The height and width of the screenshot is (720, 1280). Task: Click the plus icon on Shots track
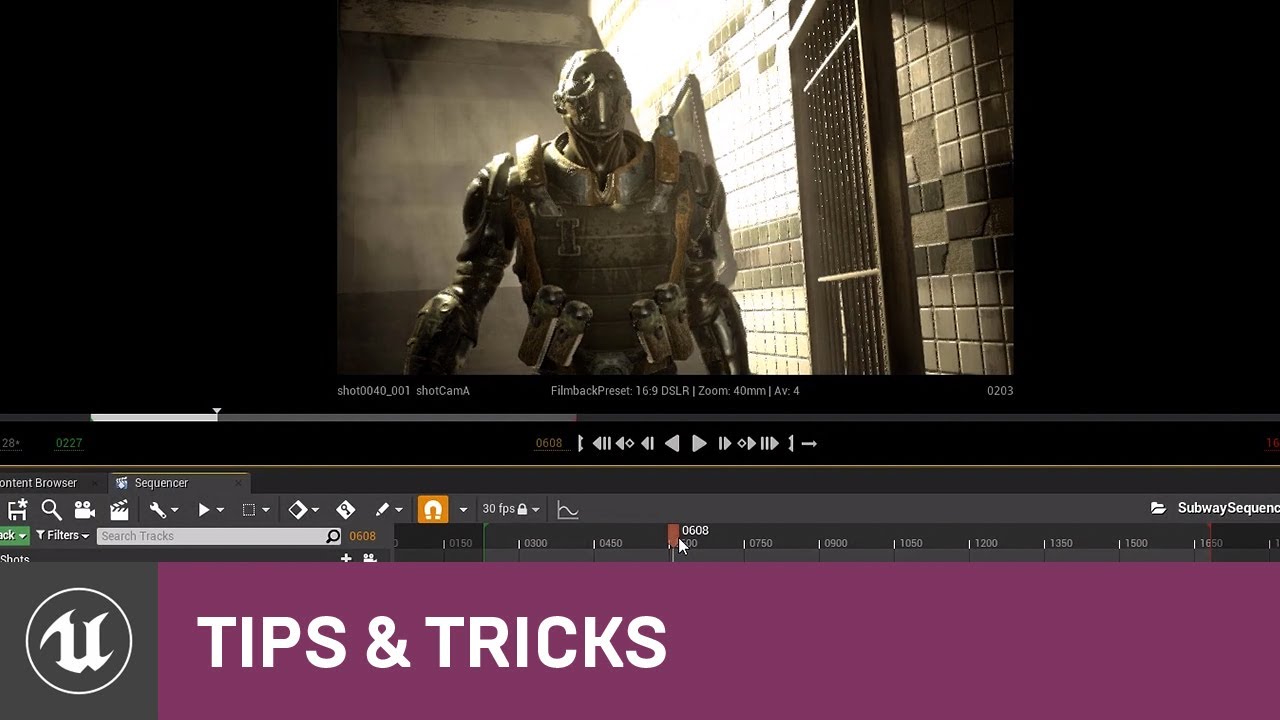point(346,558)
